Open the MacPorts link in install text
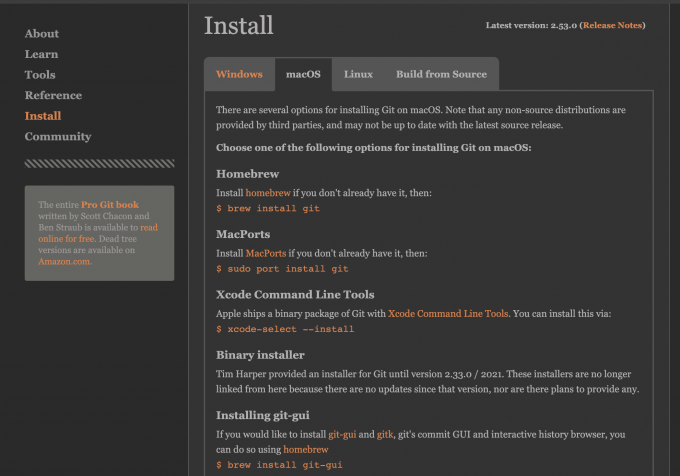Screen dimensions: 680x476 [266, 253]
